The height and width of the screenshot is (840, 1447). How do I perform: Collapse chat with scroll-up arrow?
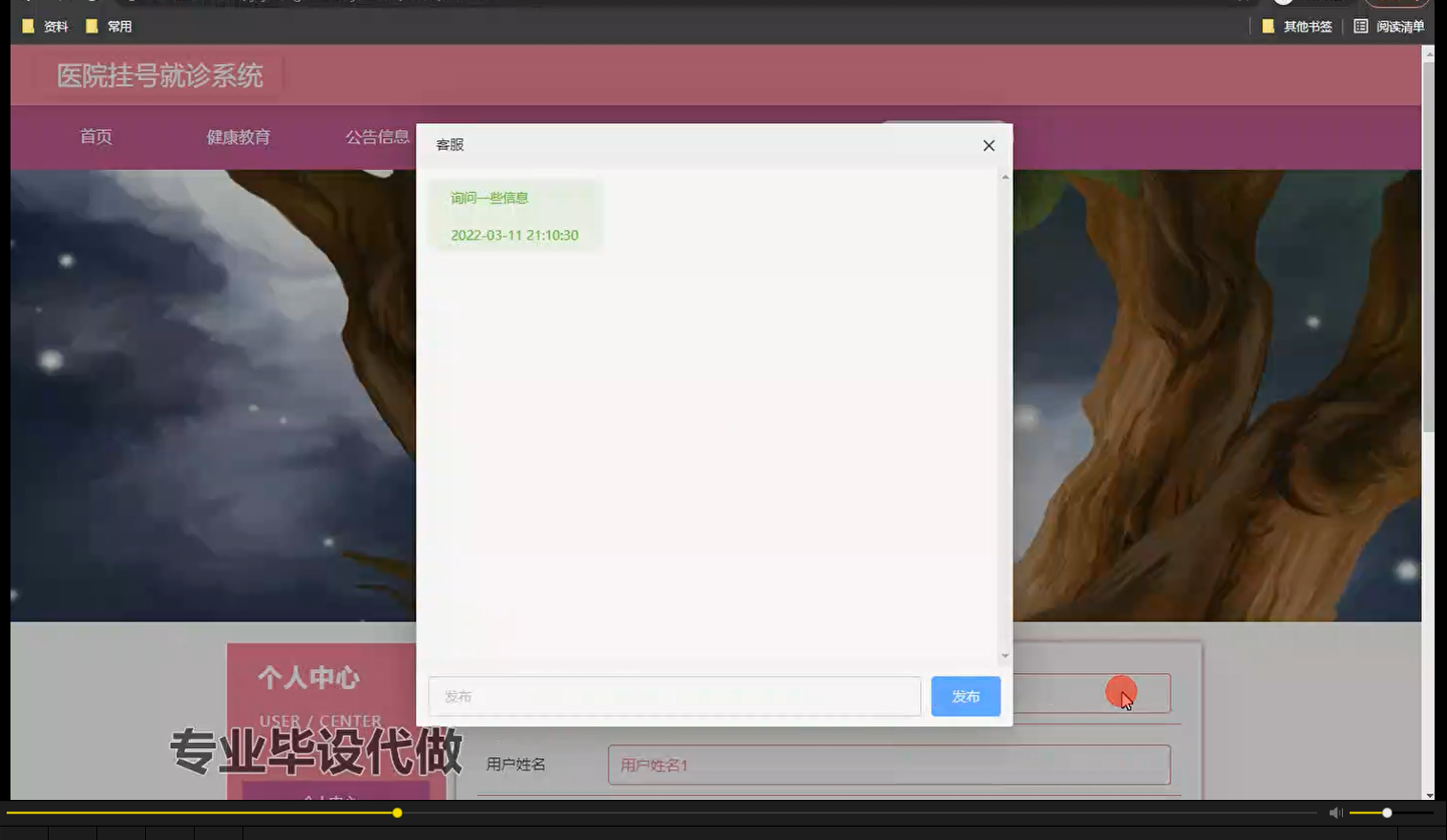click(1004, 176)
